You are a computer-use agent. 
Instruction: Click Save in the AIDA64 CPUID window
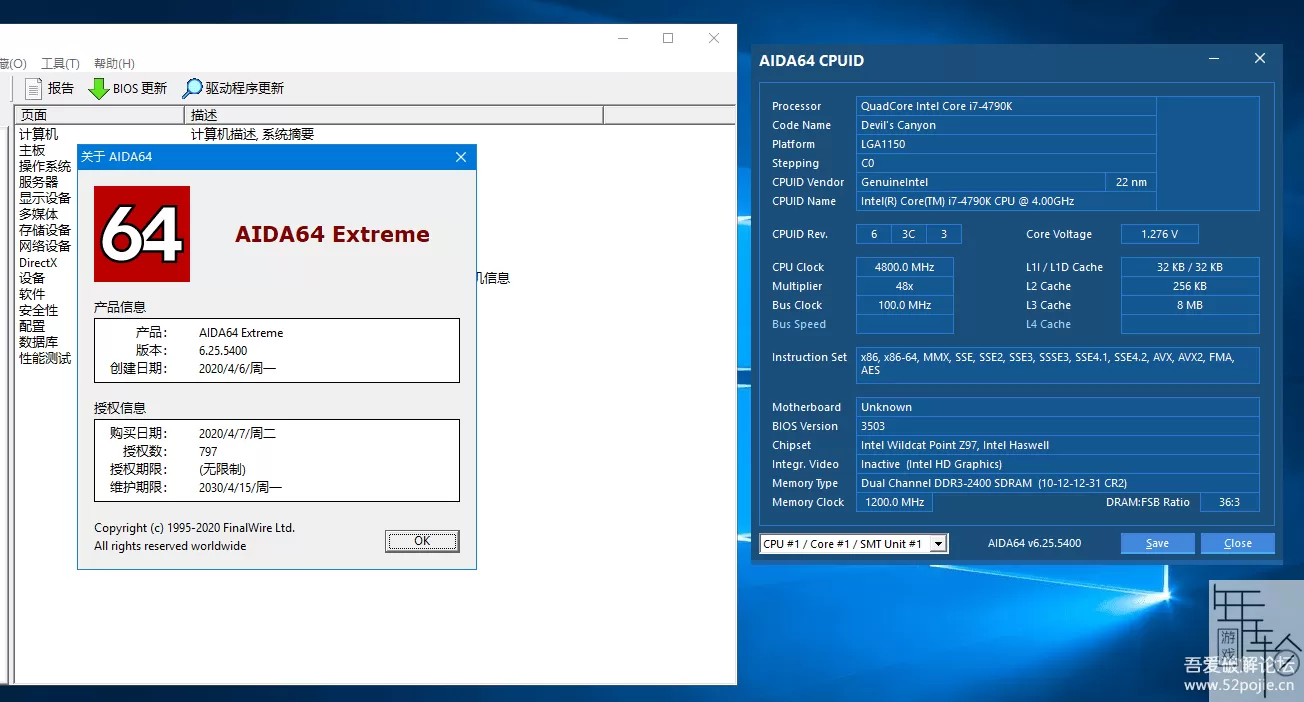click(x=1157, y=543)
